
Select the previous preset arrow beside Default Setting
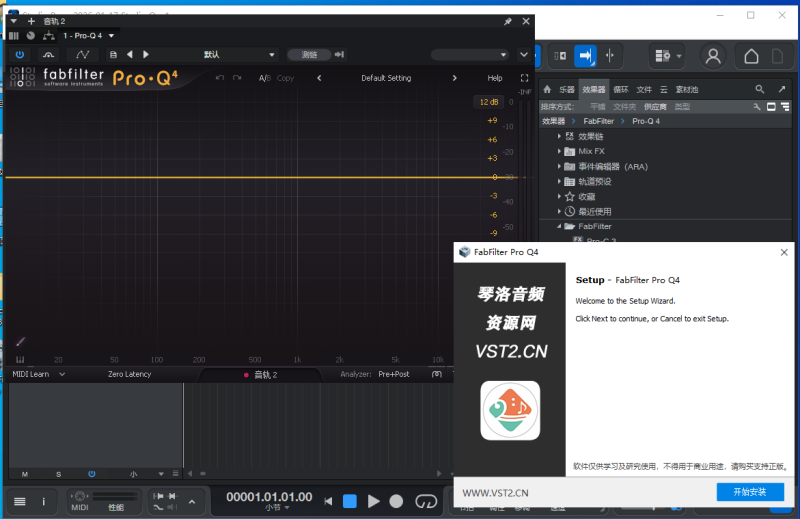pos(319,78)
